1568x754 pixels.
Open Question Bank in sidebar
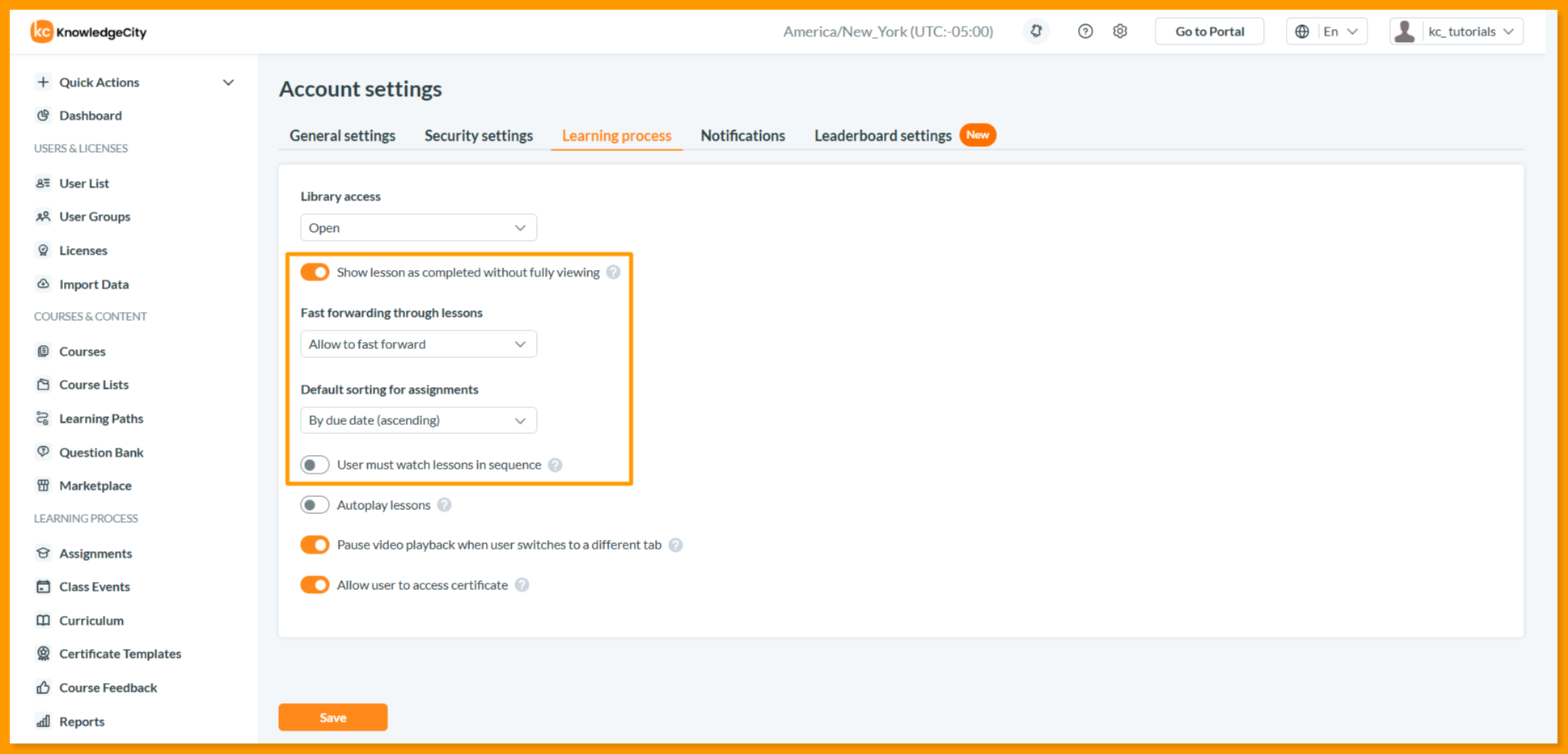pyautogui.click(x=101, y=453)
